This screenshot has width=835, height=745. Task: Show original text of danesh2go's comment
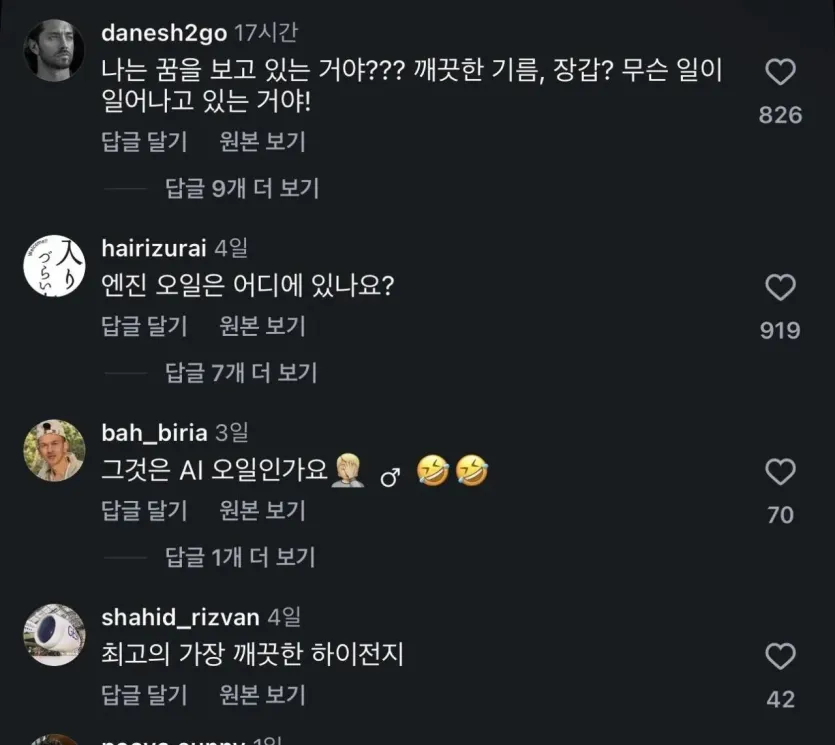point(263,142)
